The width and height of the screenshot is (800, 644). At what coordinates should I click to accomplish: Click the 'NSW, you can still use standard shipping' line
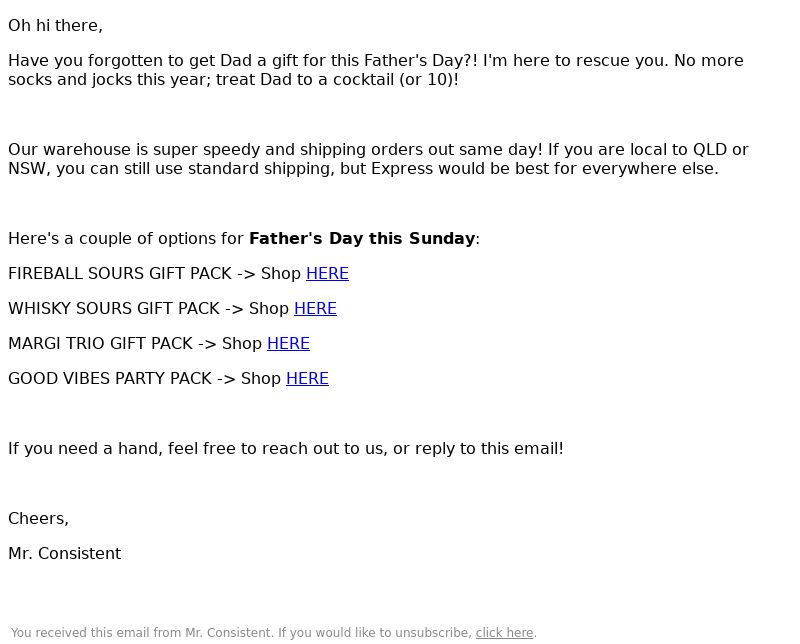pos(363,169)
